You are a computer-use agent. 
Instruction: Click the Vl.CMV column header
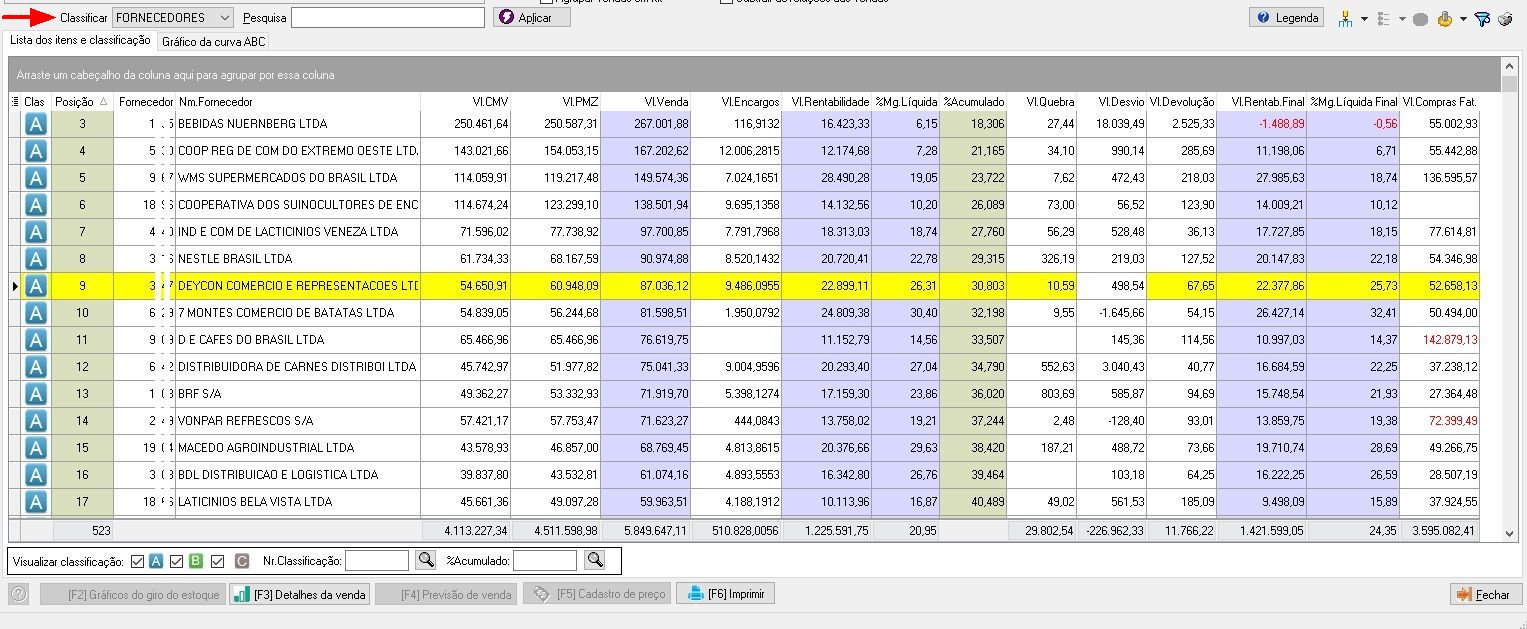[466, 102]
